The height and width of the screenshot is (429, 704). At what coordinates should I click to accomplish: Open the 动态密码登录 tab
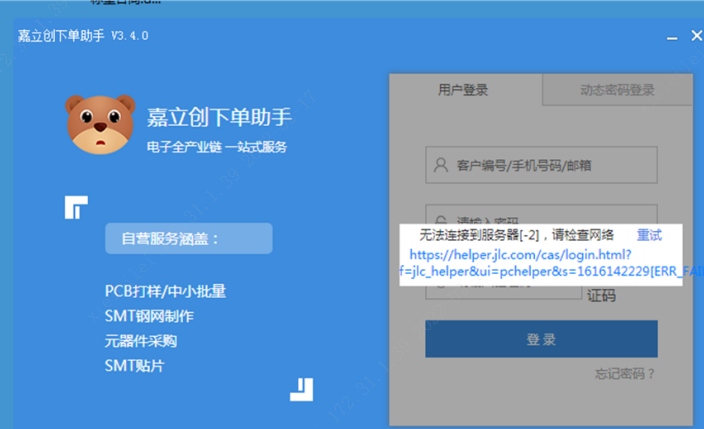click(x=617, y=90)
